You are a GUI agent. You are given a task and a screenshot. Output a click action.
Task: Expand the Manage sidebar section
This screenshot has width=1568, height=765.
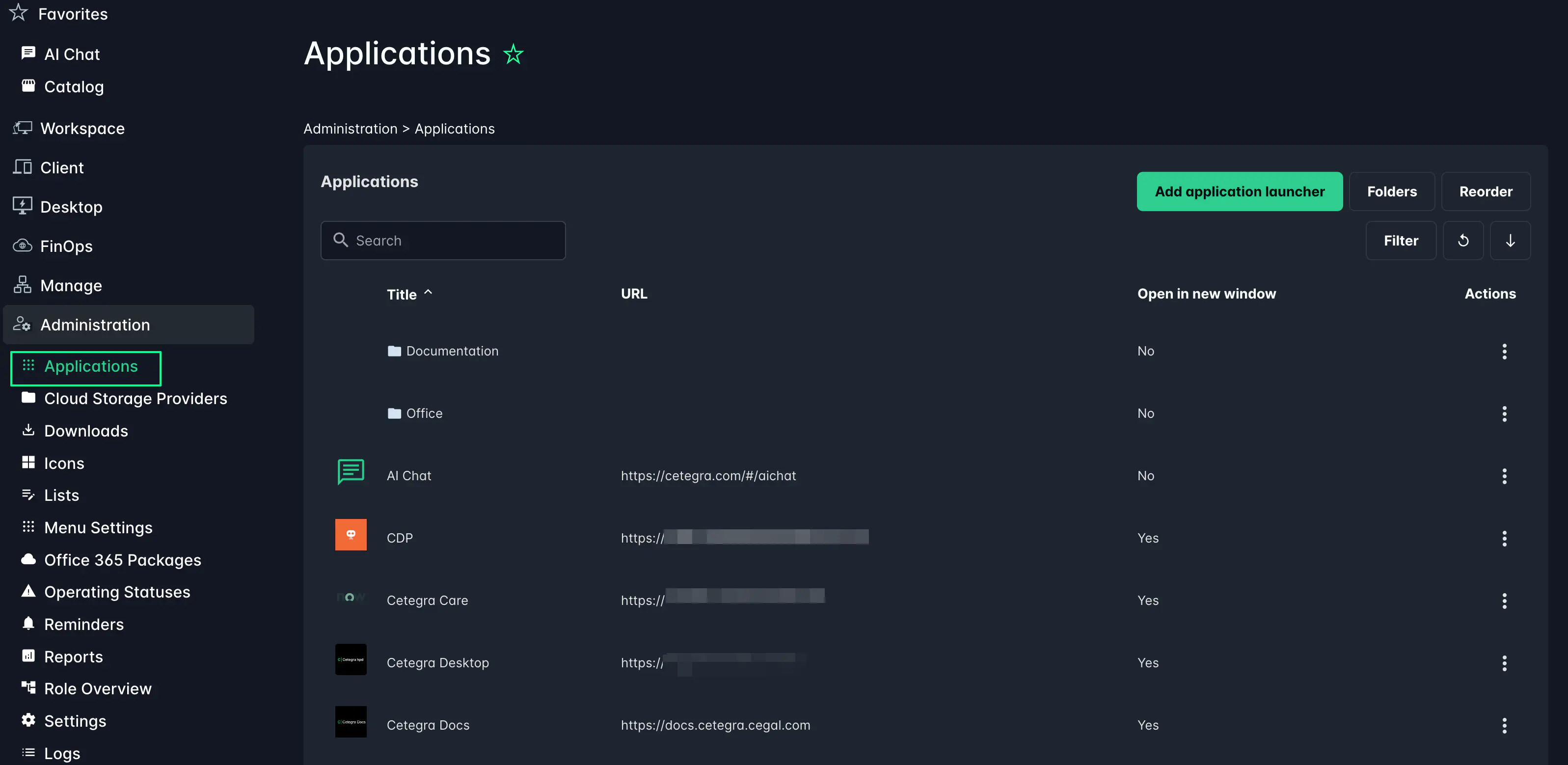pos(71,285)
